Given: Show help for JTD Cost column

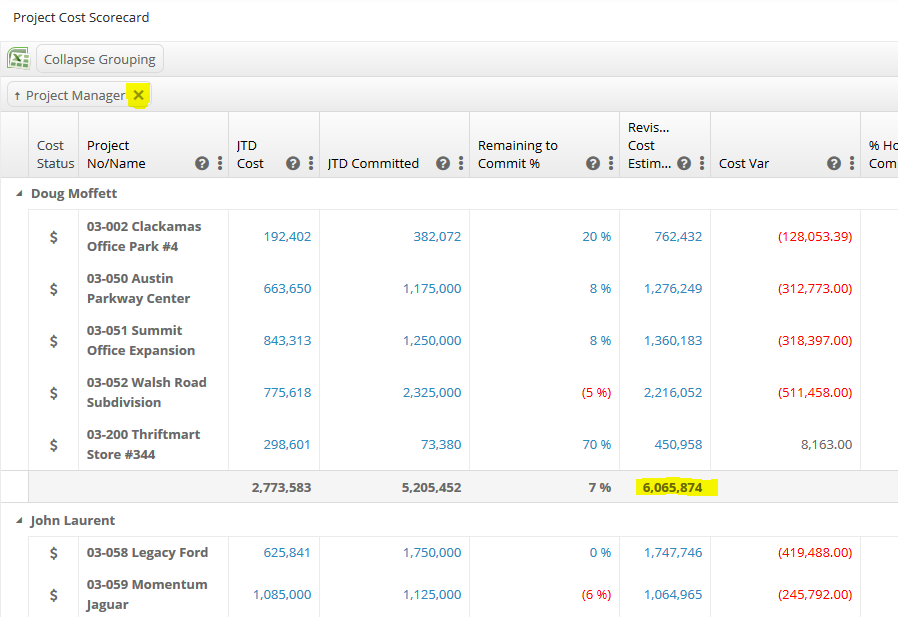Looking at the screenshot, I should (293, 163).
